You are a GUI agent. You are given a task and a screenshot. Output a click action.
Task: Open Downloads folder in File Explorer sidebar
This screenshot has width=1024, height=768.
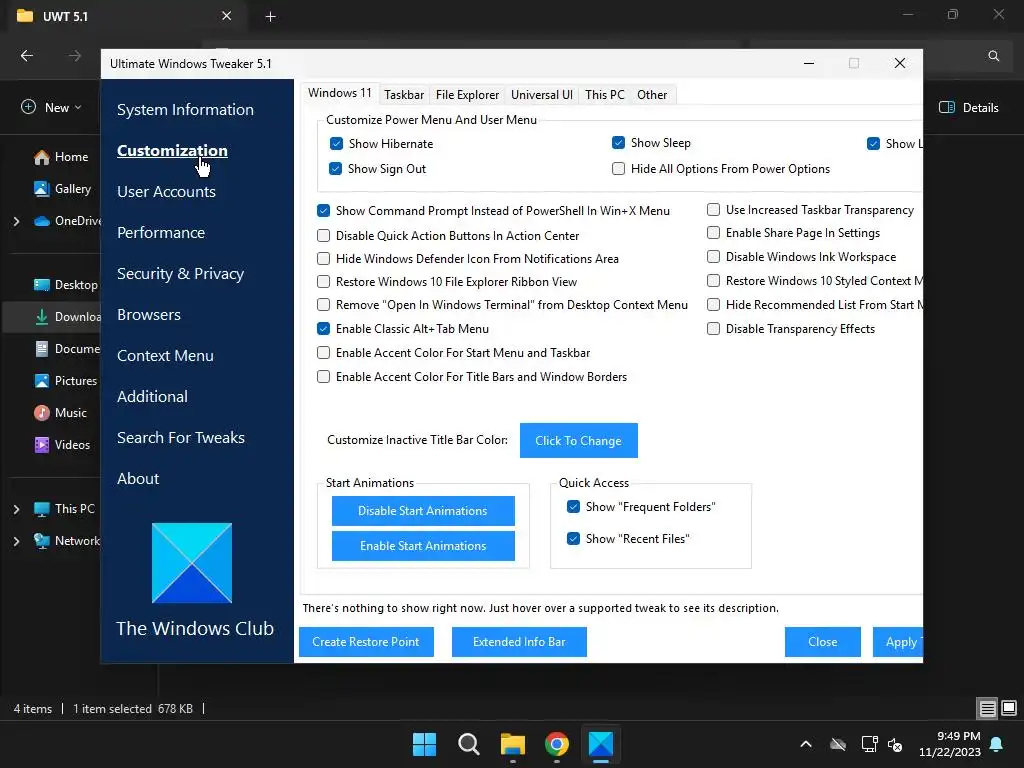click(x=67, y=317)
